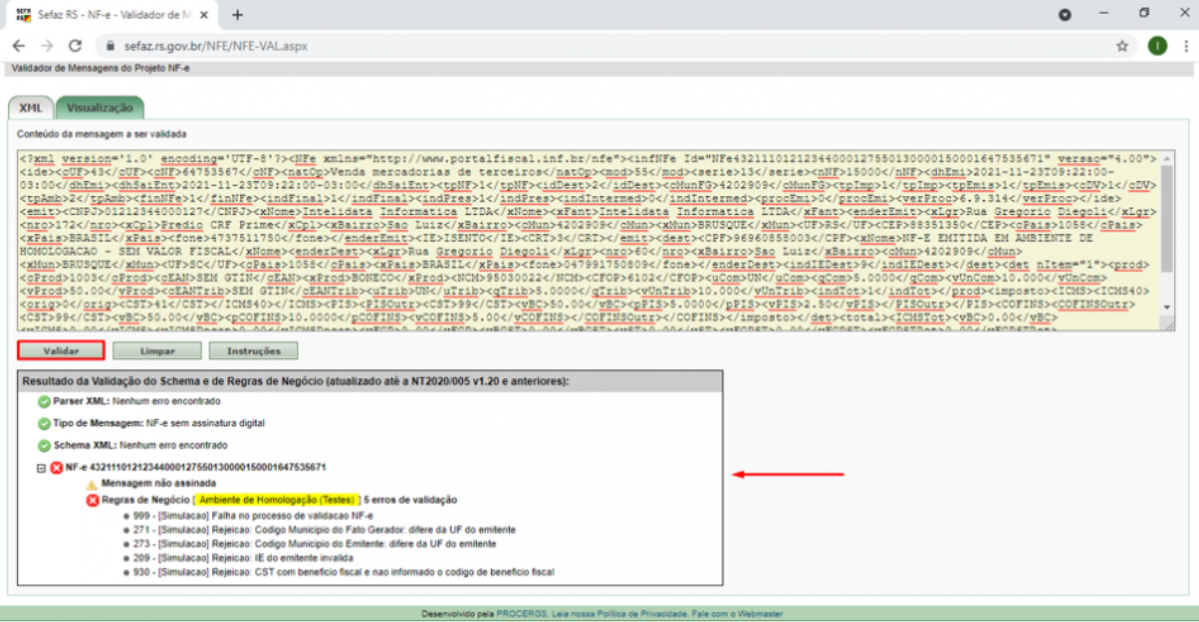
Task: Open the Chrome profile avatar
Action: (1157, 46)
